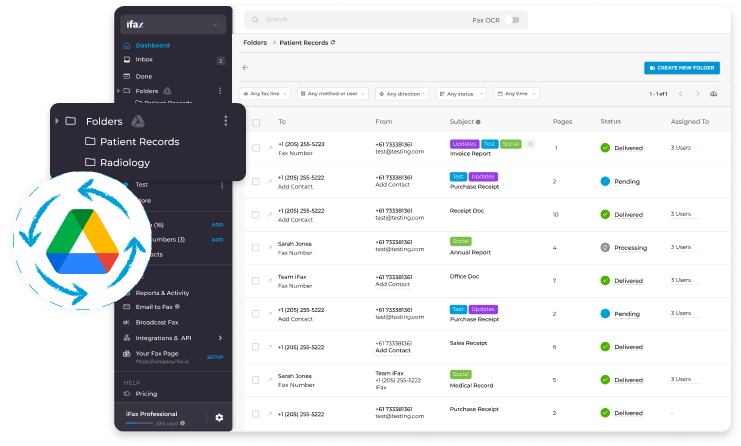Open Any method or user filter
Viewport: 741px width, 446px height.
(x=333, y=94)
